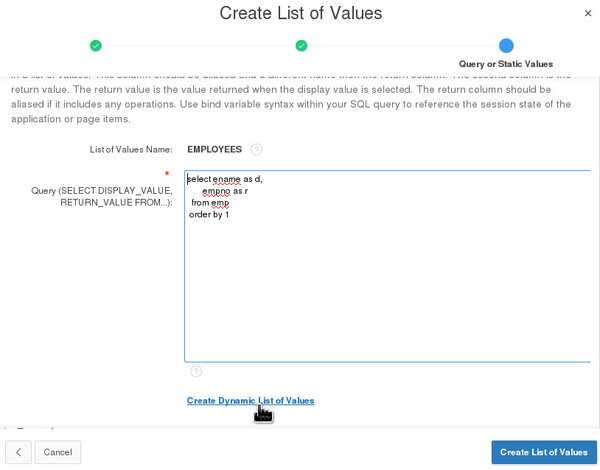
Task: Open the Create Dynamic List of Values link
Action: click(250, 401)
